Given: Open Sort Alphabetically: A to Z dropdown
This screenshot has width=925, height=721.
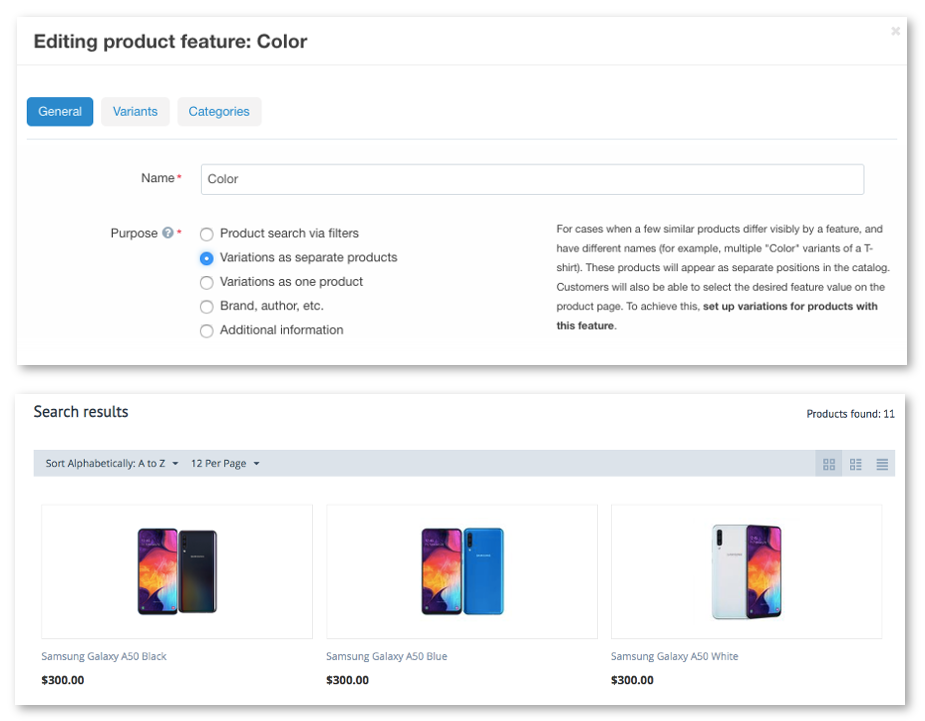Looking at the screenshot, I should 111,463.
